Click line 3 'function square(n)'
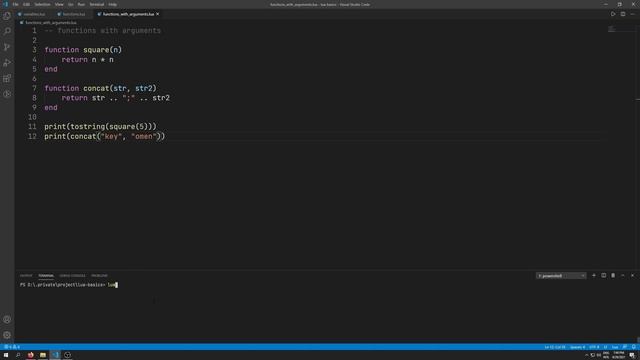 [x=83, y=50]
